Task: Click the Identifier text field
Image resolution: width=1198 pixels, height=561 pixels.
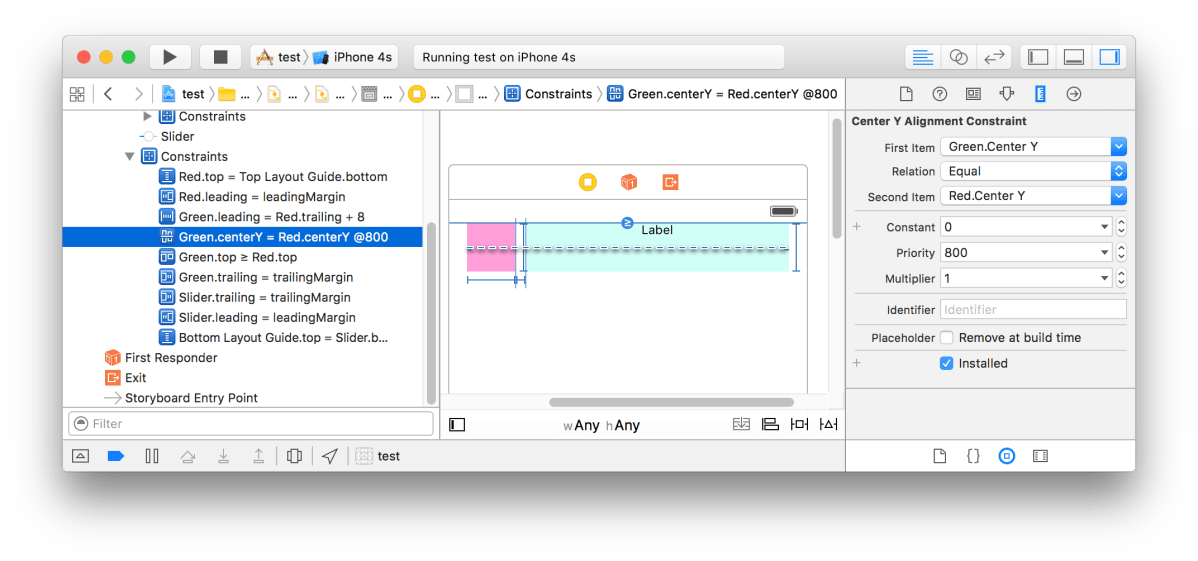Action: 1034,310
